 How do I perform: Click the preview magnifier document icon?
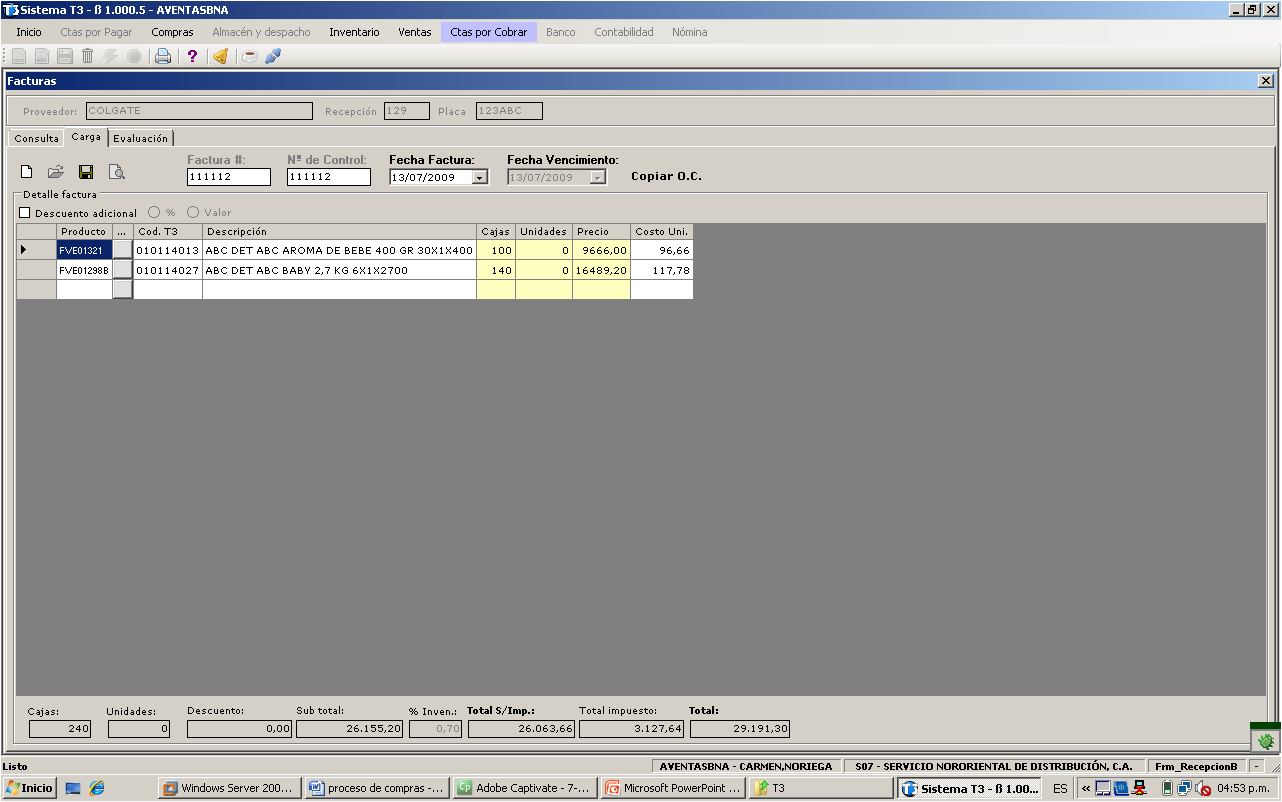(x=117, y=172)
